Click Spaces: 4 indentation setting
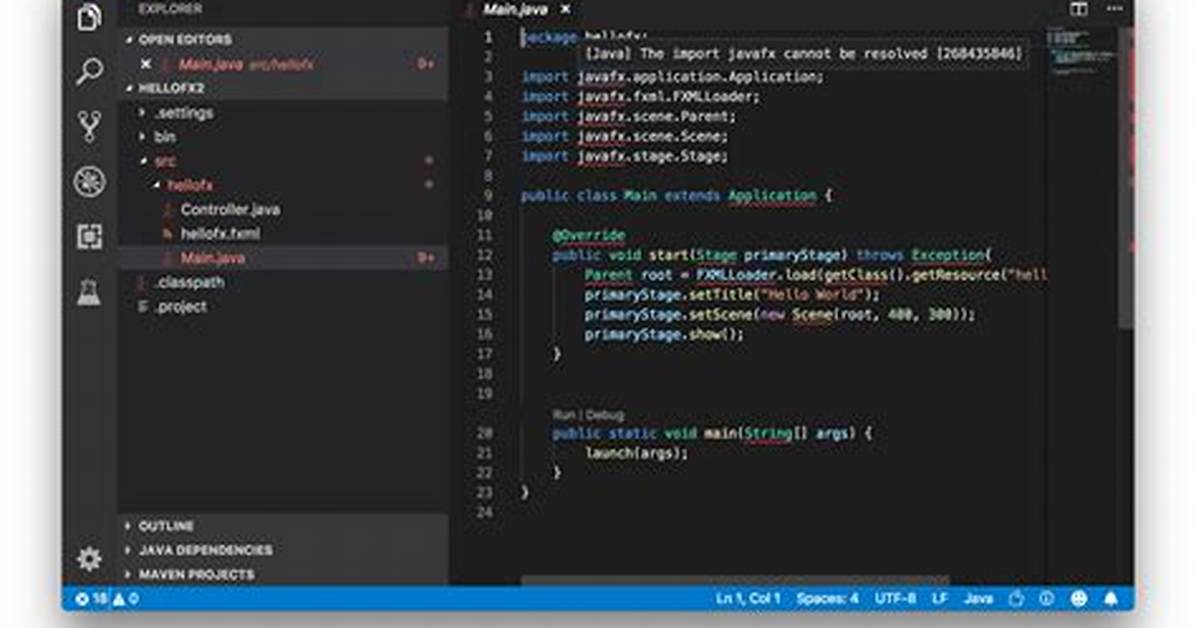Image resolution: width=1196 pixels, height=628 pixels. coord(827,599)
